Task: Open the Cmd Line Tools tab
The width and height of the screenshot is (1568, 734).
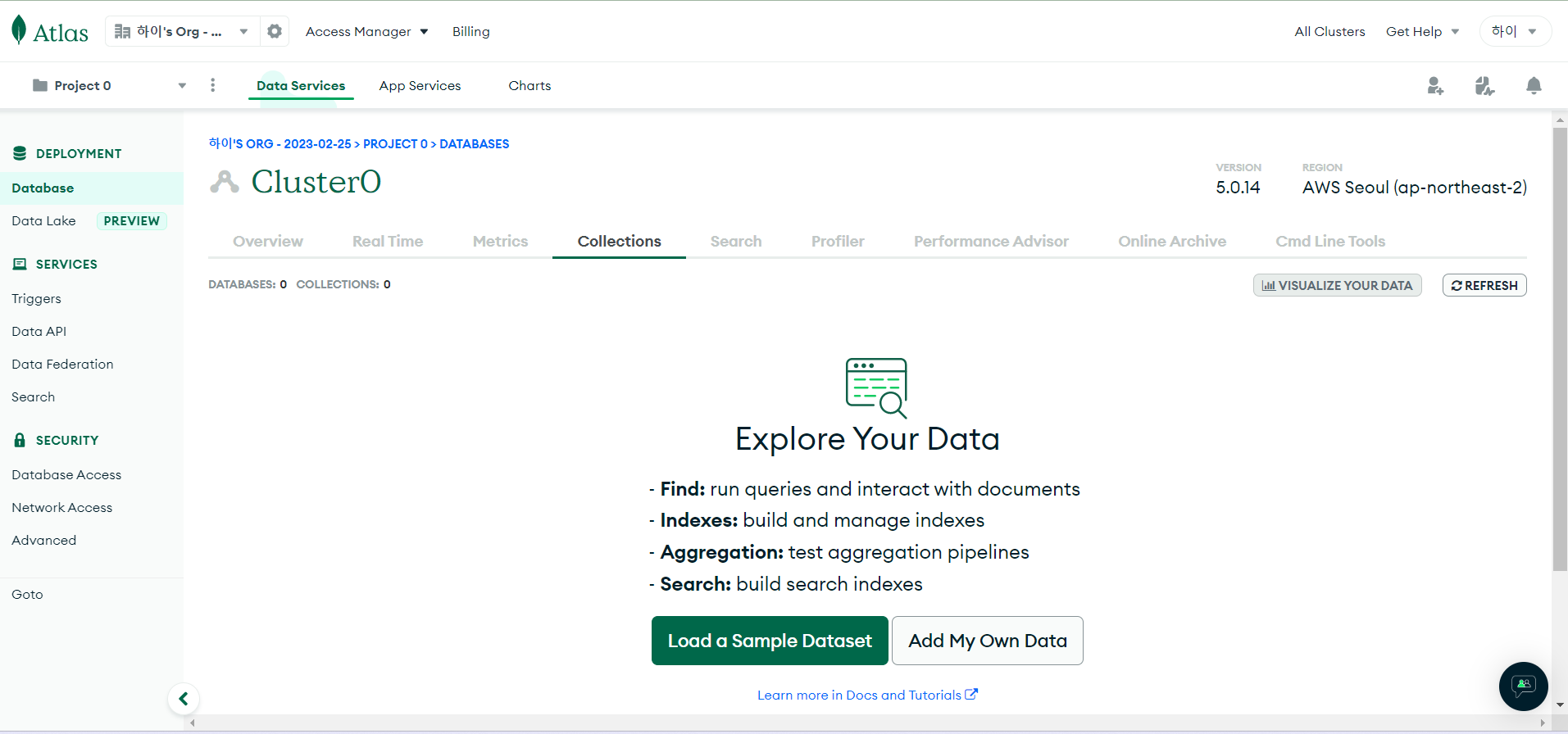Action: coord(1330,241)
